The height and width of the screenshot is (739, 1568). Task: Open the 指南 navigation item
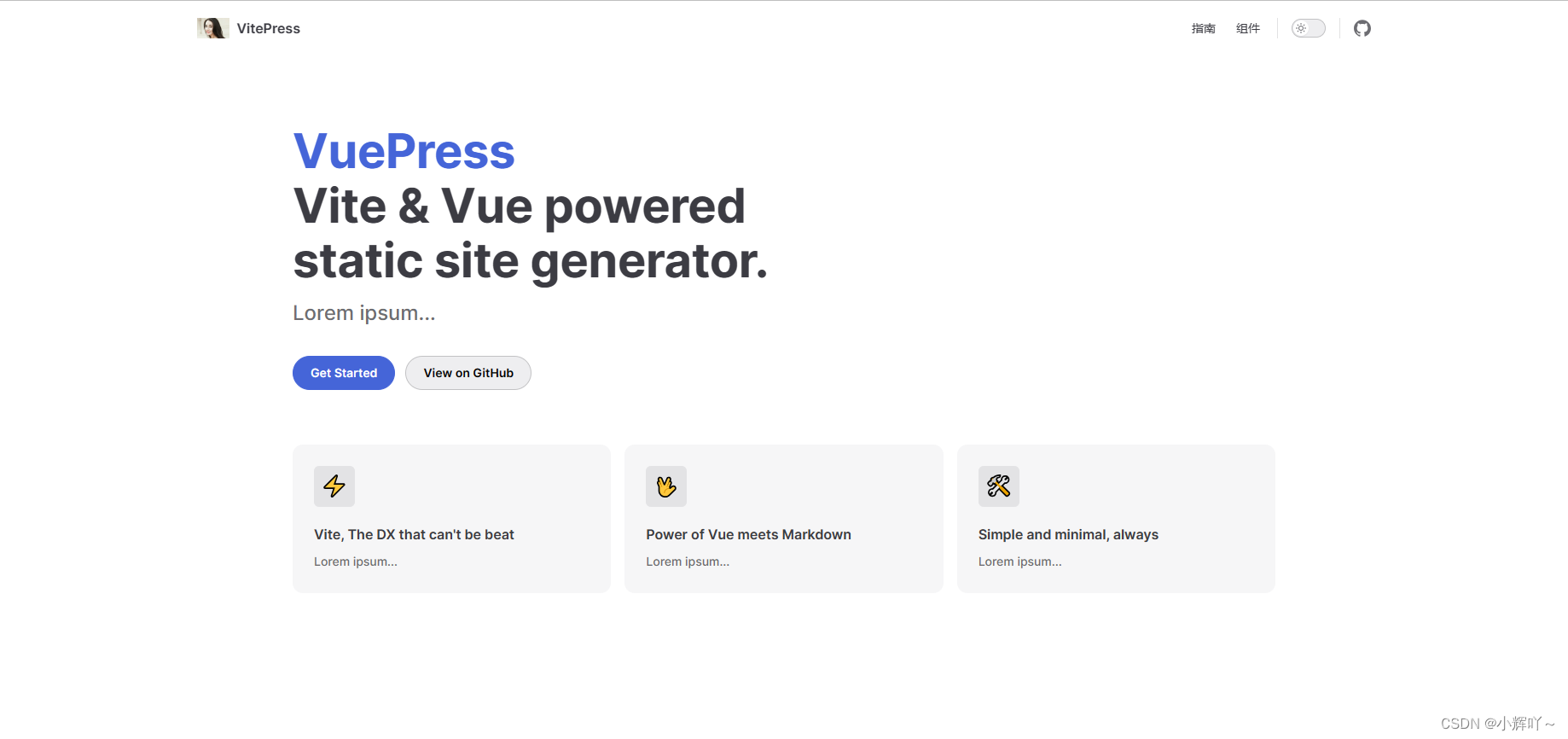[1203, 28]
